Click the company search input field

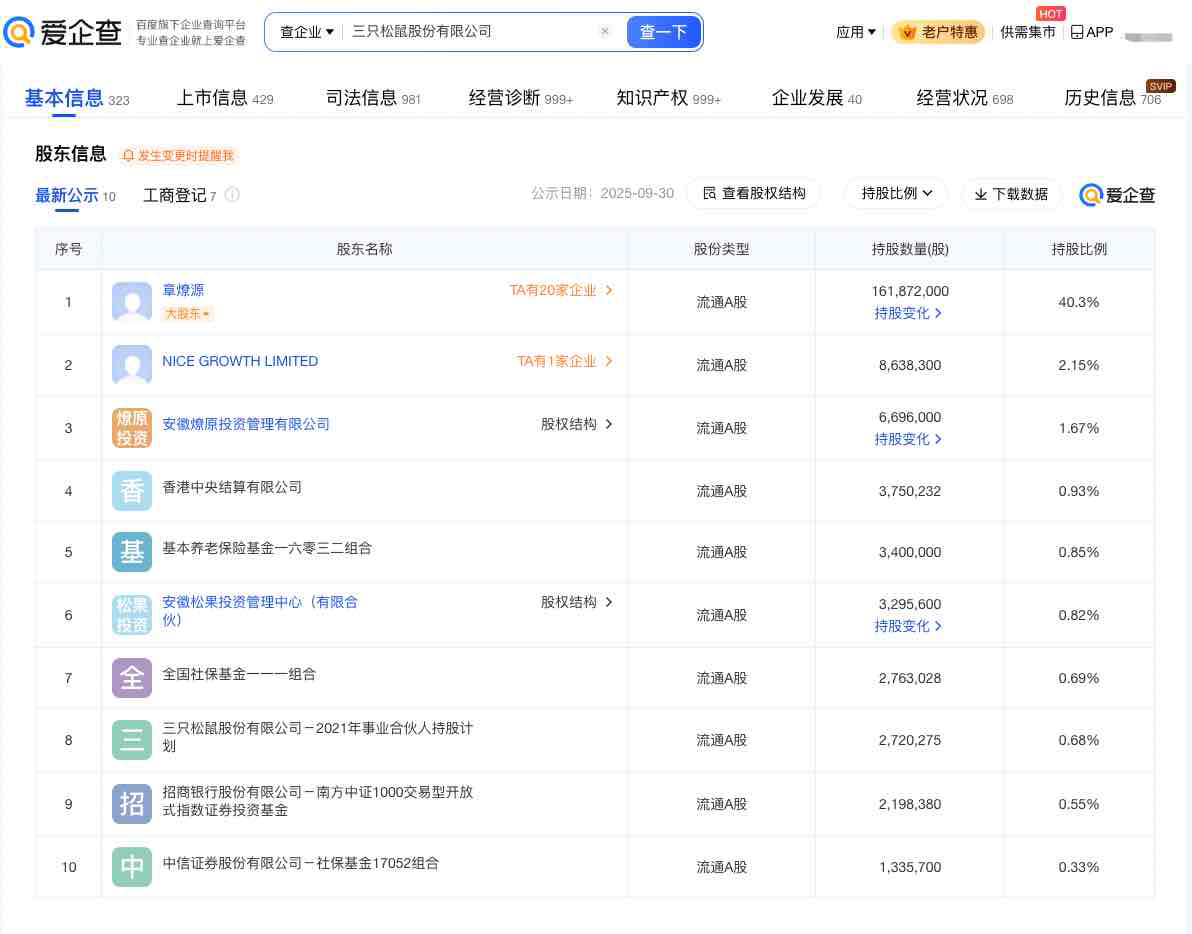[470, 32]
